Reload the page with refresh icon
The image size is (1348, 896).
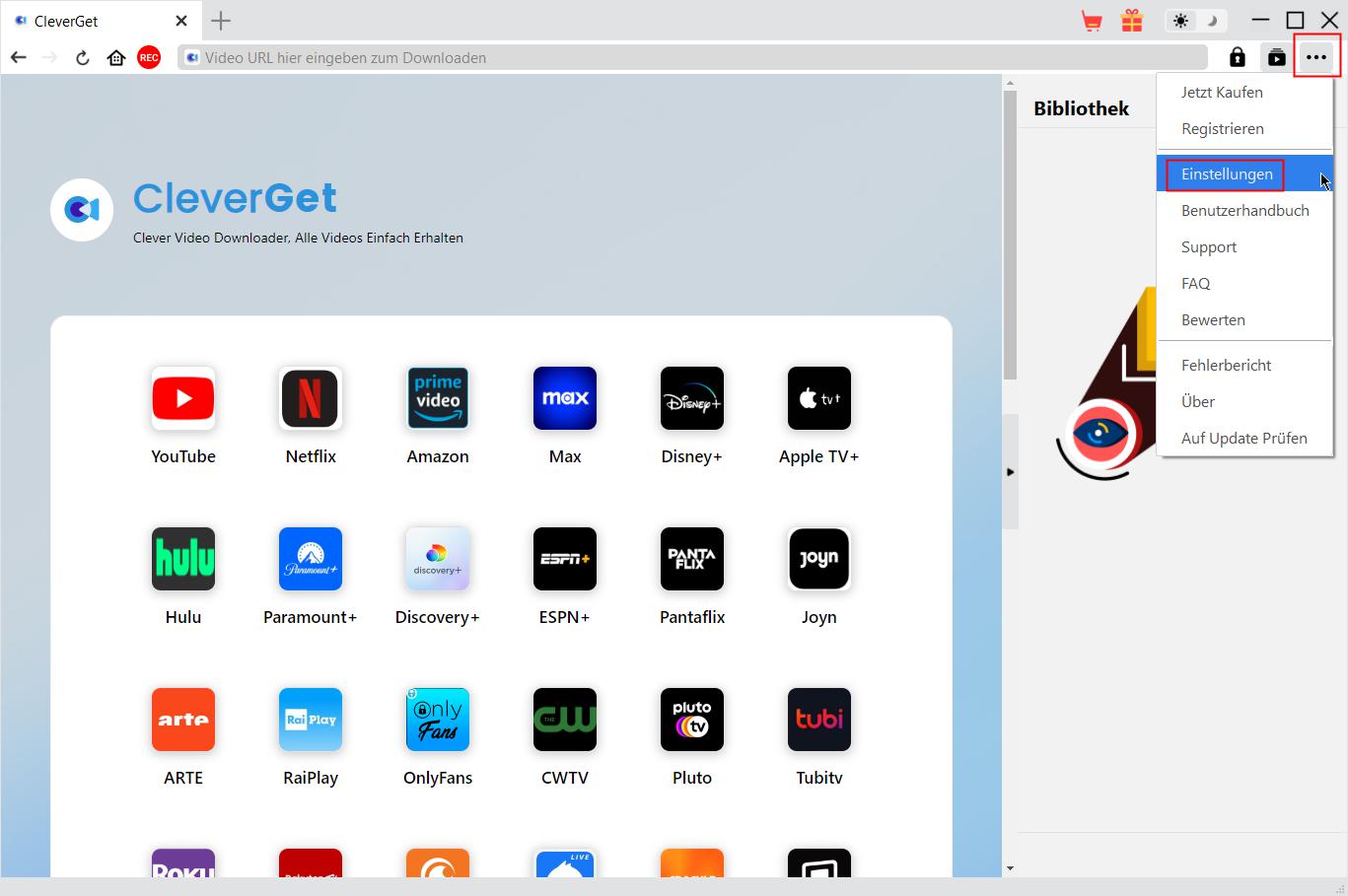tap(83, 58)
